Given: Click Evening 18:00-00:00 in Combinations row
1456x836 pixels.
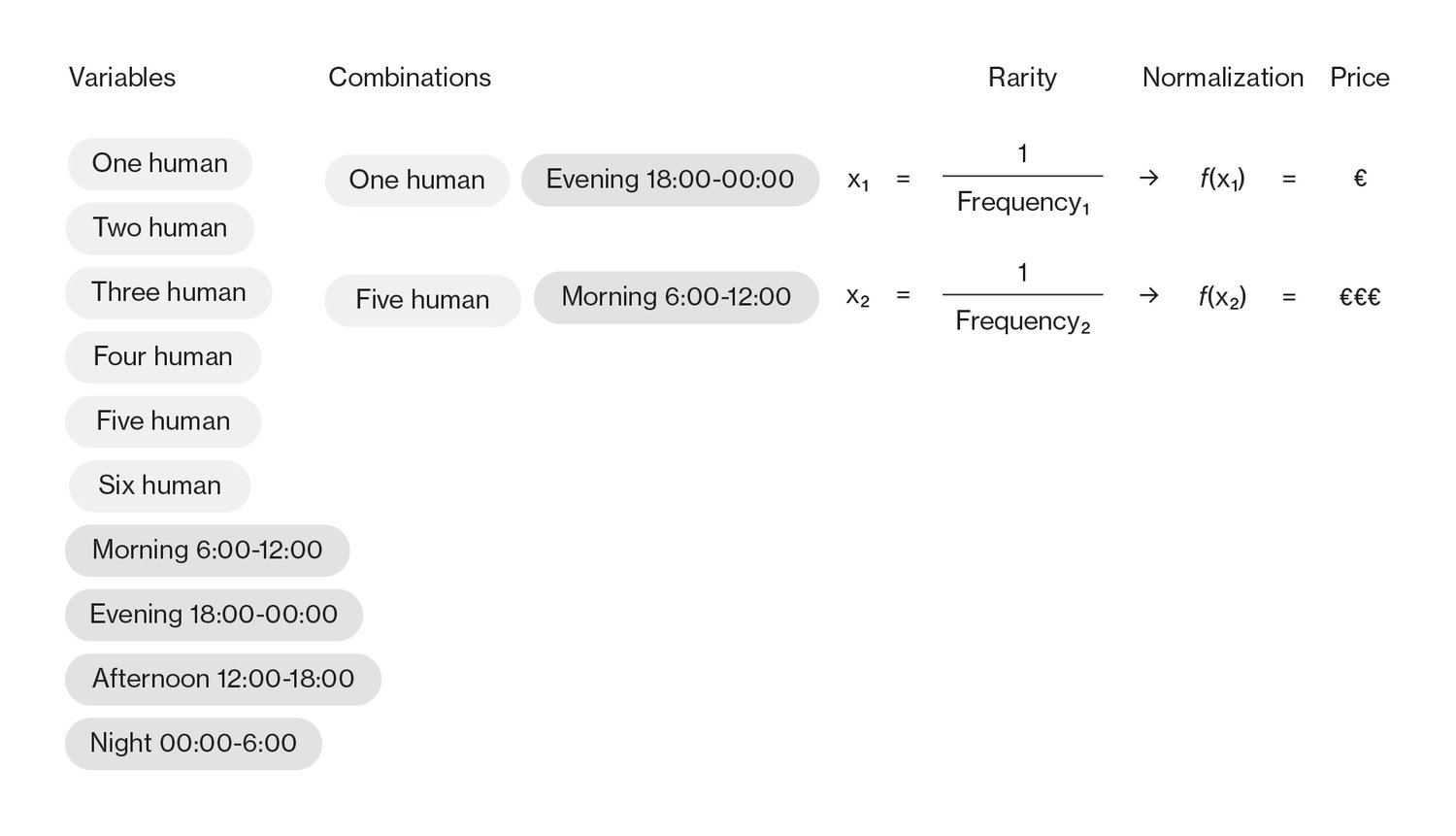Looking at the screenshot, I should [x=671, y=180].
